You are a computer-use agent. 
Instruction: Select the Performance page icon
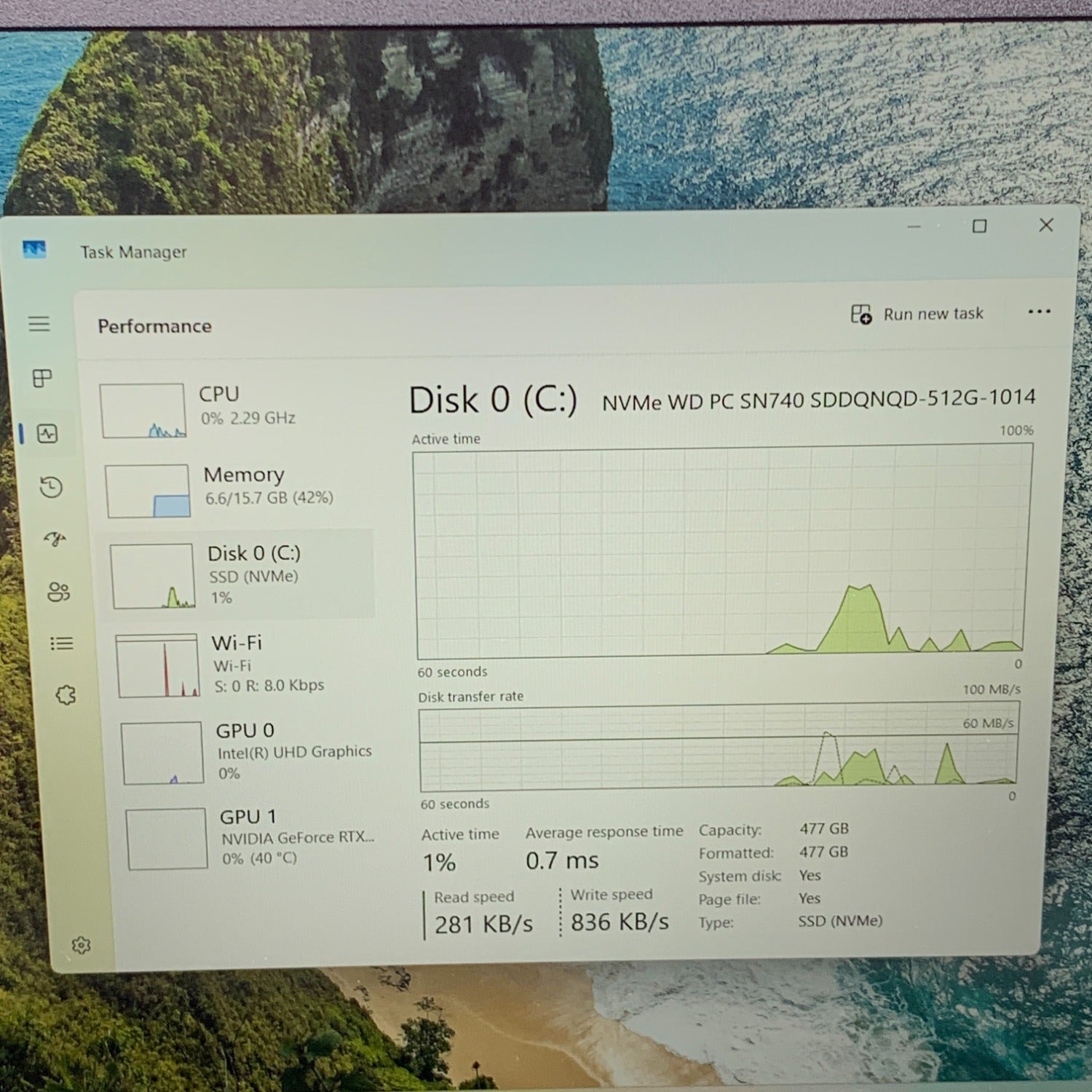point(47,434)
